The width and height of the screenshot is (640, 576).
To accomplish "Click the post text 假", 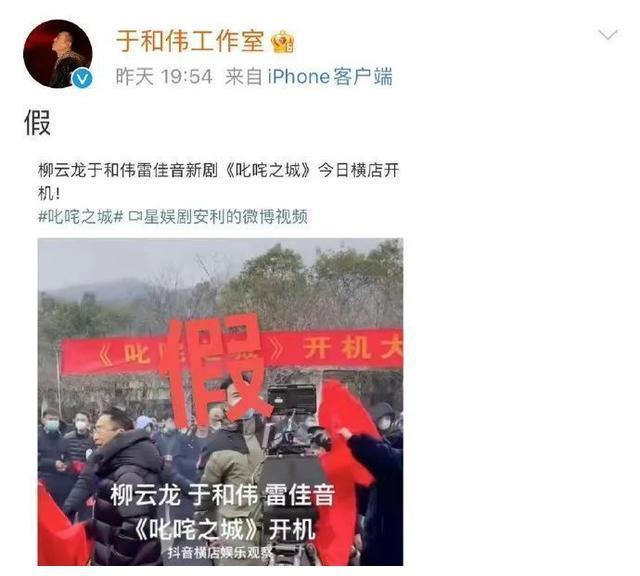I will pyautogui.click(x=38, y=123).
